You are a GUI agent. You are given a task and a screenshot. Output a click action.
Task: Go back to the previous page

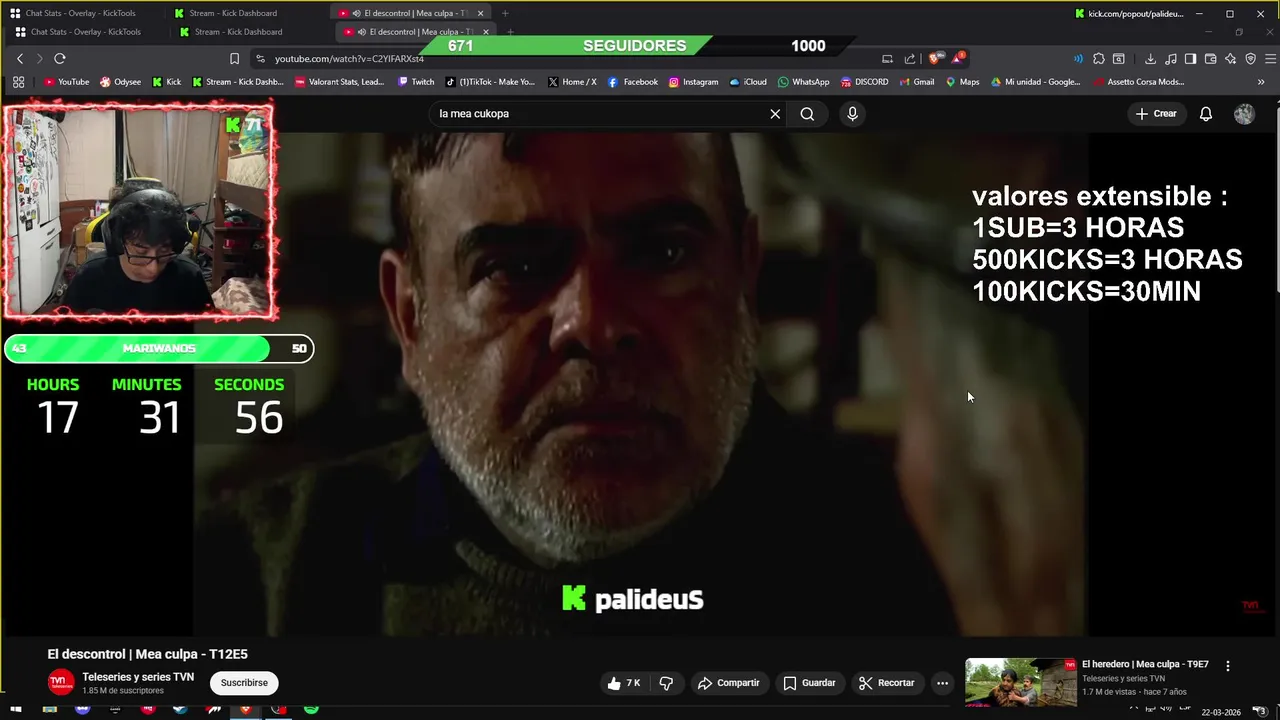tap(19, 59)
